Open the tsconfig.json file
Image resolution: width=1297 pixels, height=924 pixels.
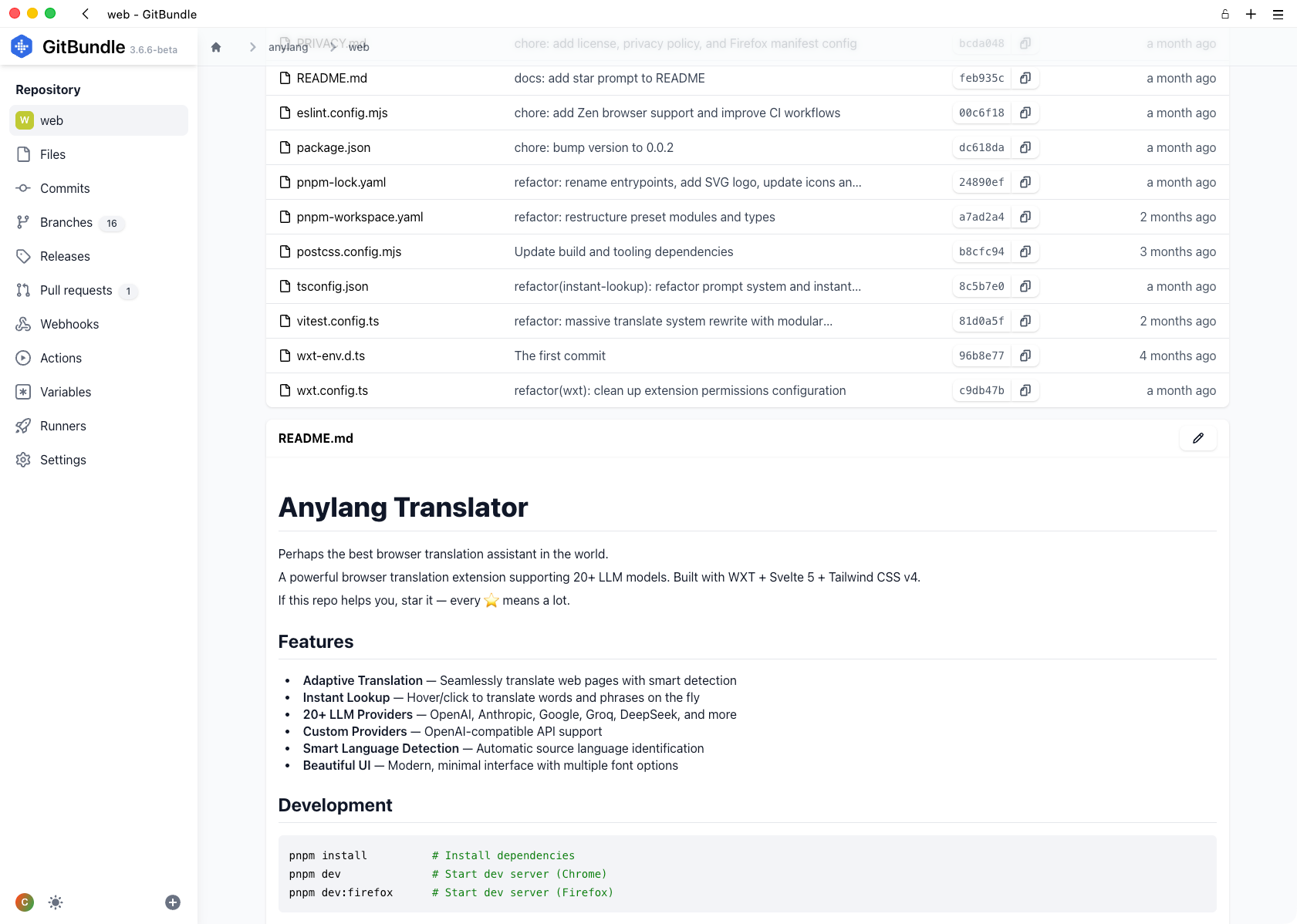pyautogui.click(x=333, y=286)
